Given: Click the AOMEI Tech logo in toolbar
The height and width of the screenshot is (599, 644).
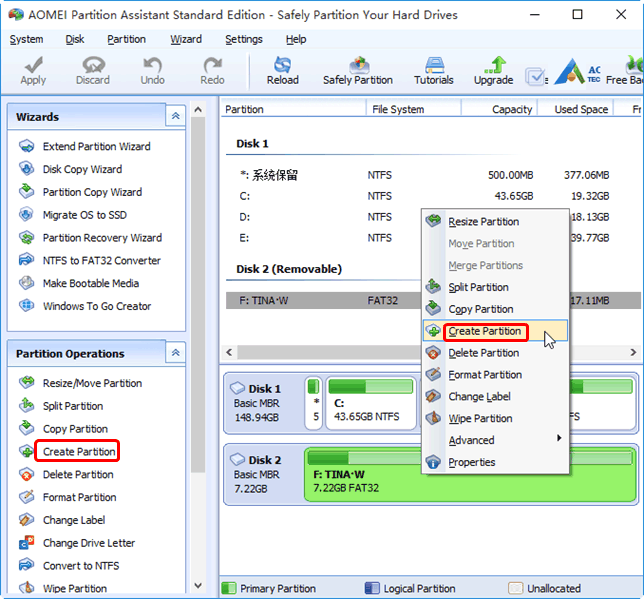Looking at the screenshot, I should click(577, 71).
